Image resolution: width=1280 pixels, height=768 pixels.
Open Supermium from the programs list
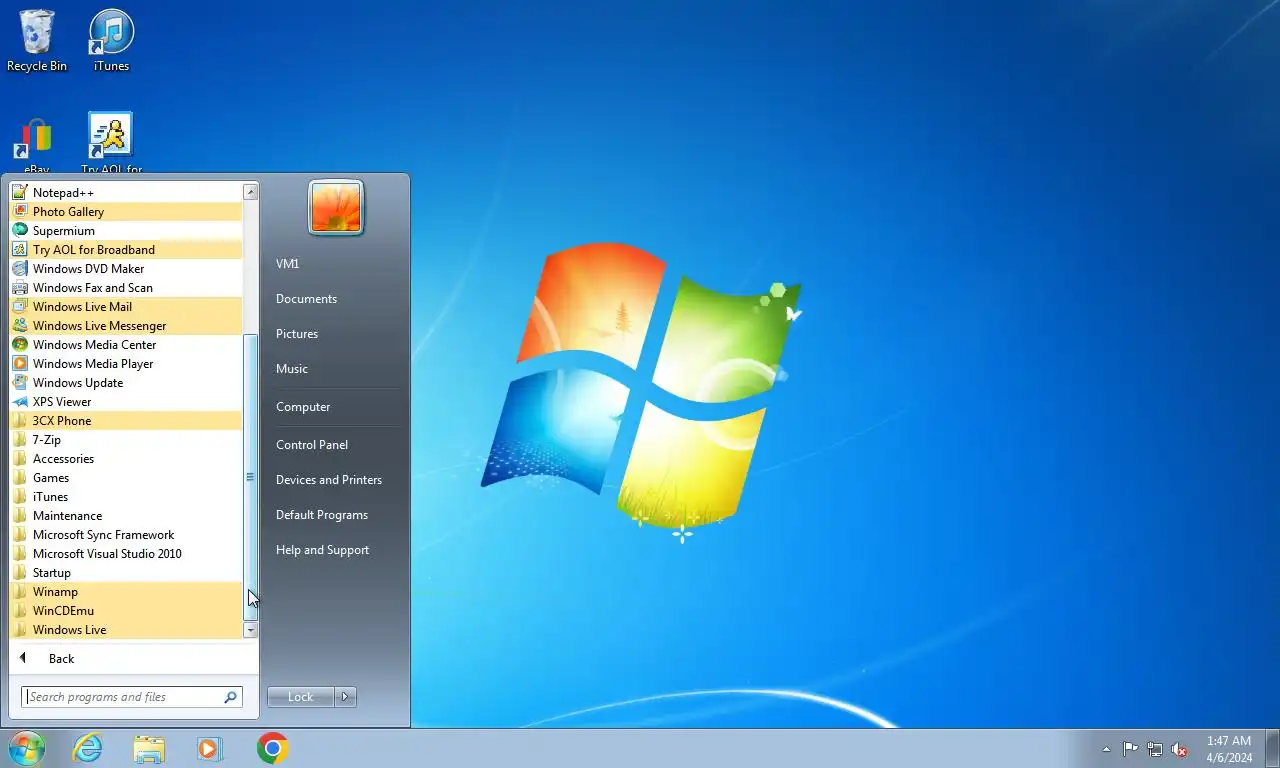tap(126, 230)
